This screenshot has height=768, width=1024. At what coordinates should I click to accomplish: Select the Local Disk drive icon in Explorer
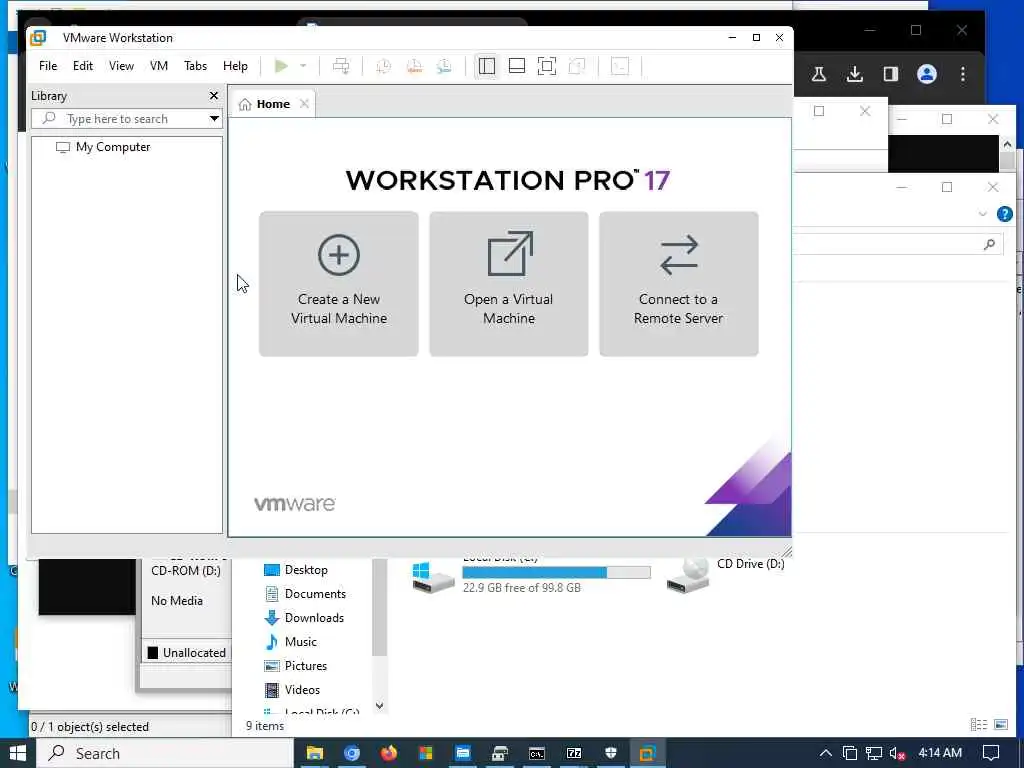pyautogui.click(x=433, y=576)
